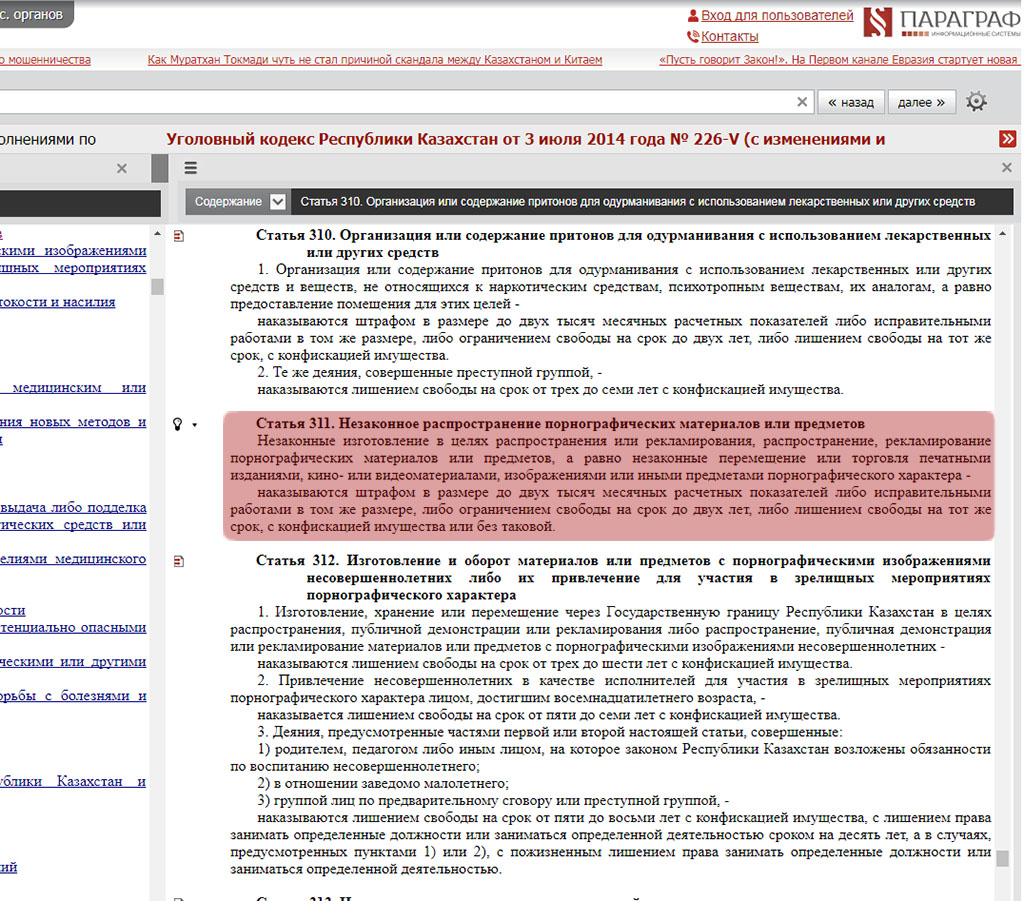
Task: Close the left sidebar panel
Action: [x=122, y=168]
